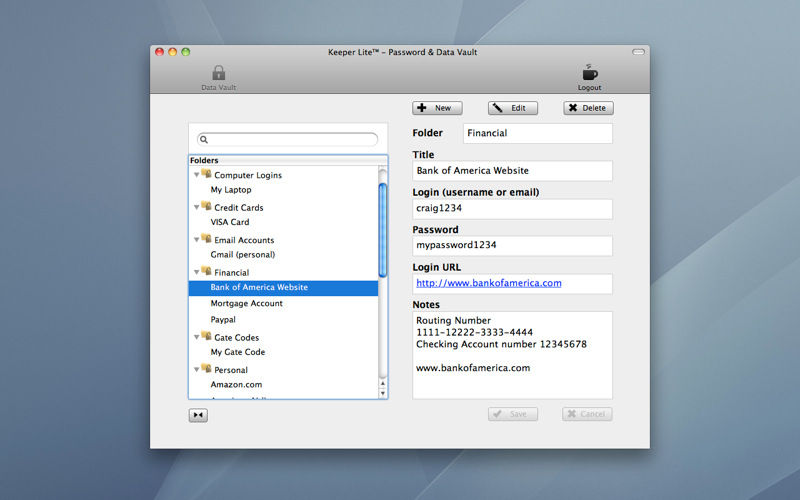Select the Email Accounts folder icon
Image resolution: width=800 pixels, height=500 pixels.
click(206, 238)
